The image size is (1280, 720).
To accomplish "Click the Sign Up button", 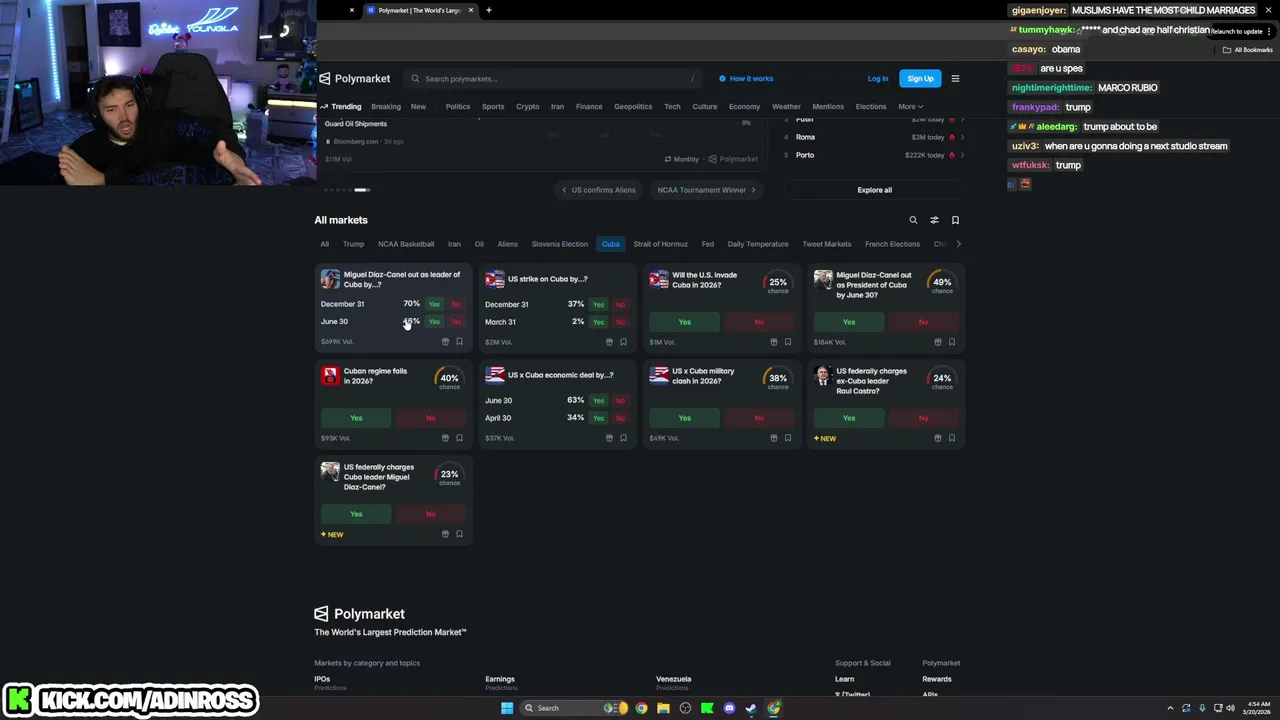I will coord(920,78).
